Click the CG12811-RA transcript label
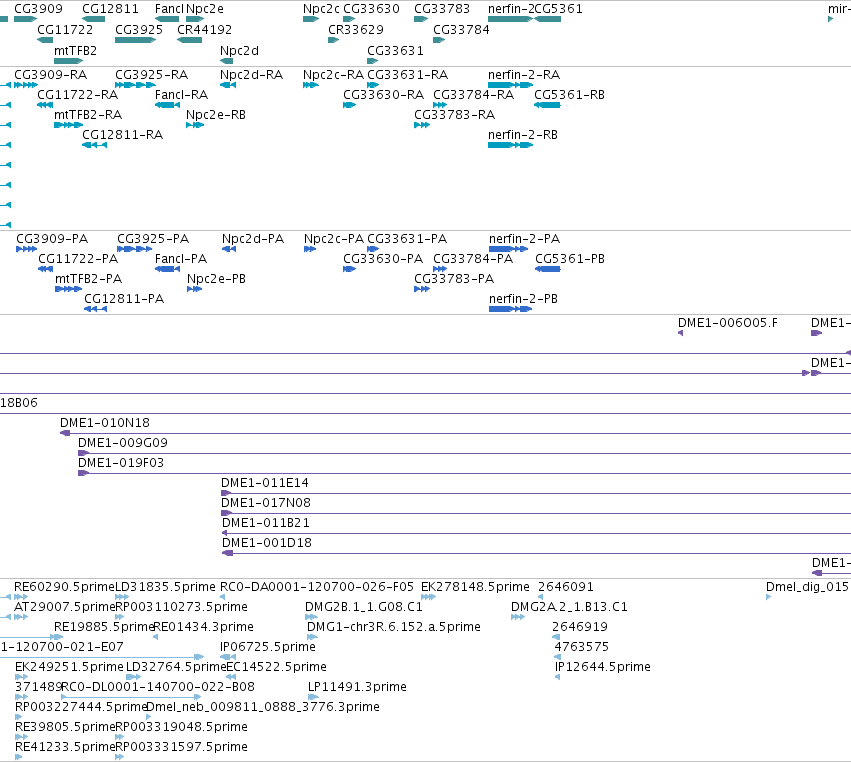This screenshot has height=762, width=851. click(123, 135)
